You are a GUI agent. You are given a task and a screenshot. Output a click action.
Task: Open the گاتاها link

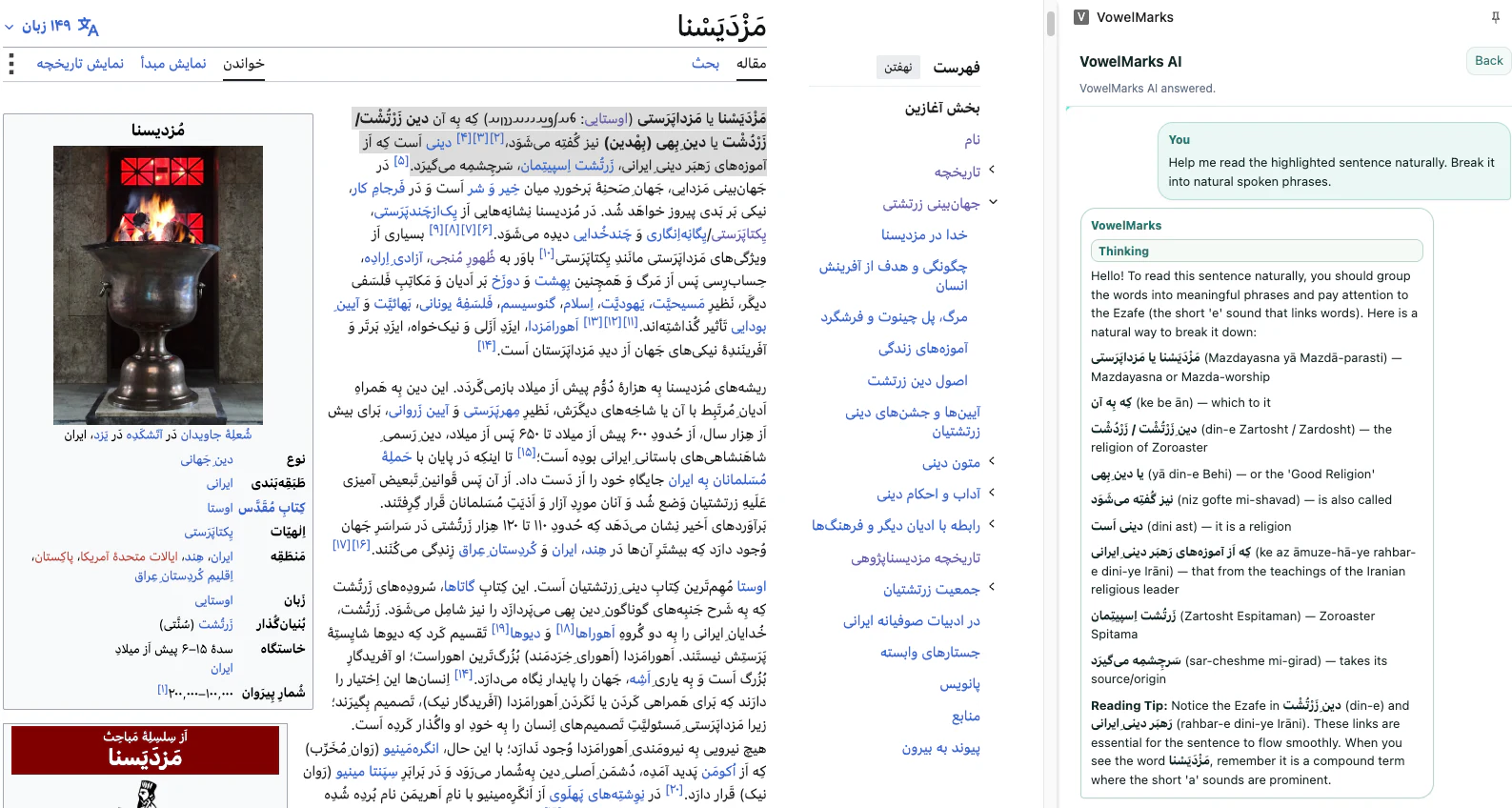[x=458, y=587]
